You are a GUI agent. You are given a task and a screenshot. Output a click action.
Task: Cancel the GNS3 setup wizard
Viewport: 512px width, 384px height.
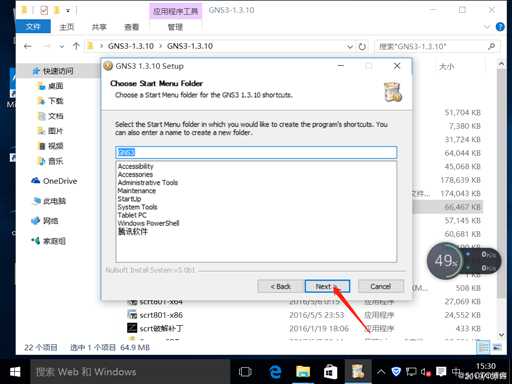click(381, 286)
